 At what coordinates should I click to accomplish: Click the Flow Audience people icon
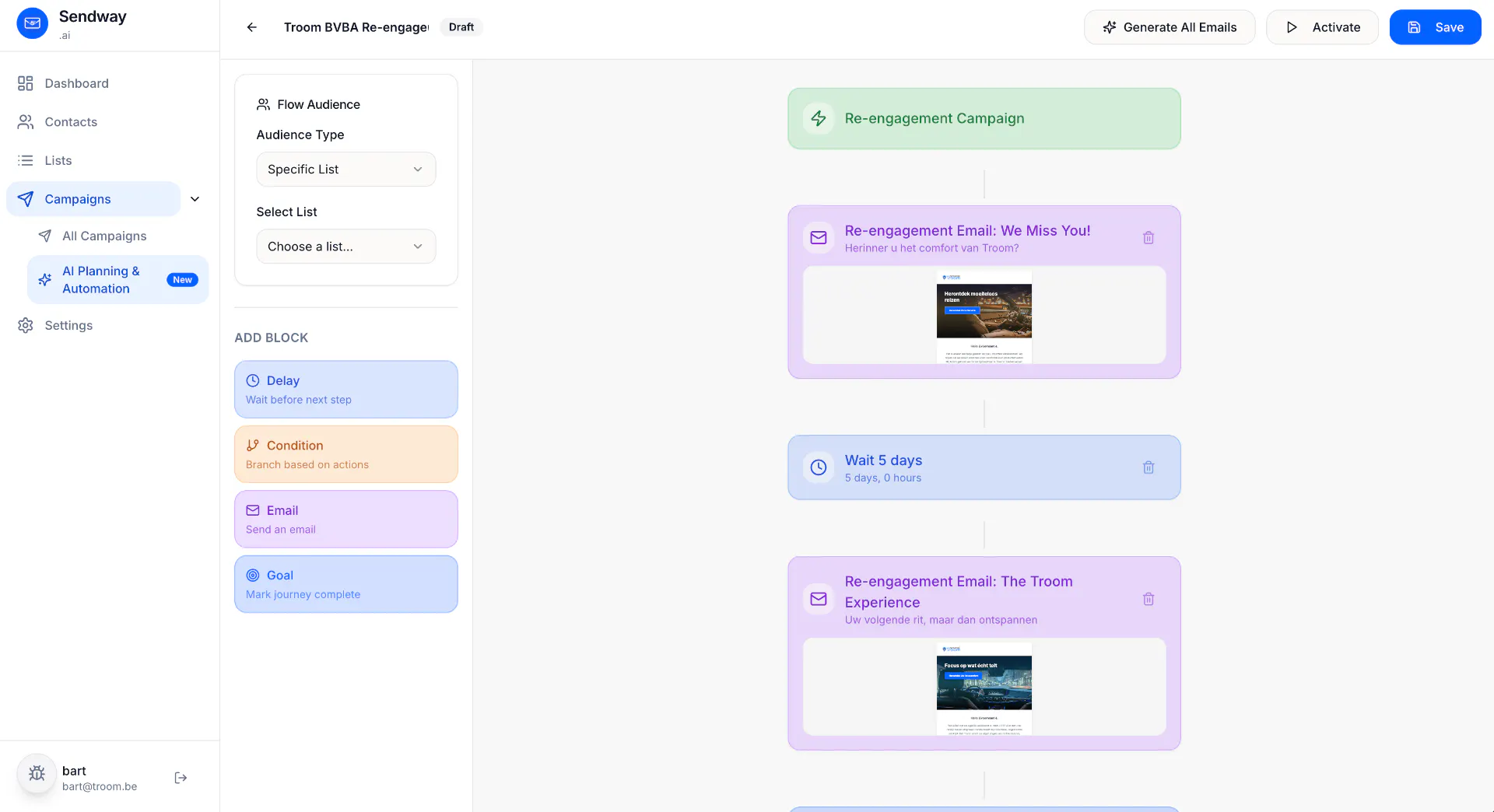tap(263, 104)
